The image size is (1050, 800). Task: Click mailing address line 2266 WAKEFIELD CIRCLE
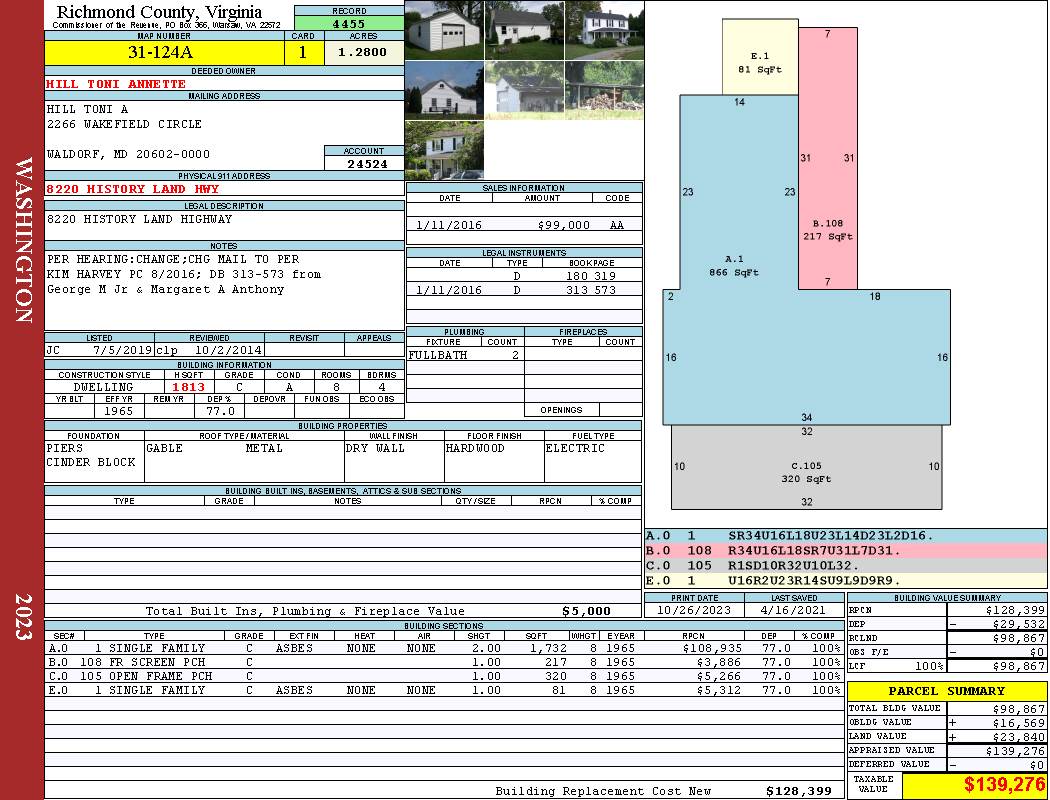click(124, 124)
